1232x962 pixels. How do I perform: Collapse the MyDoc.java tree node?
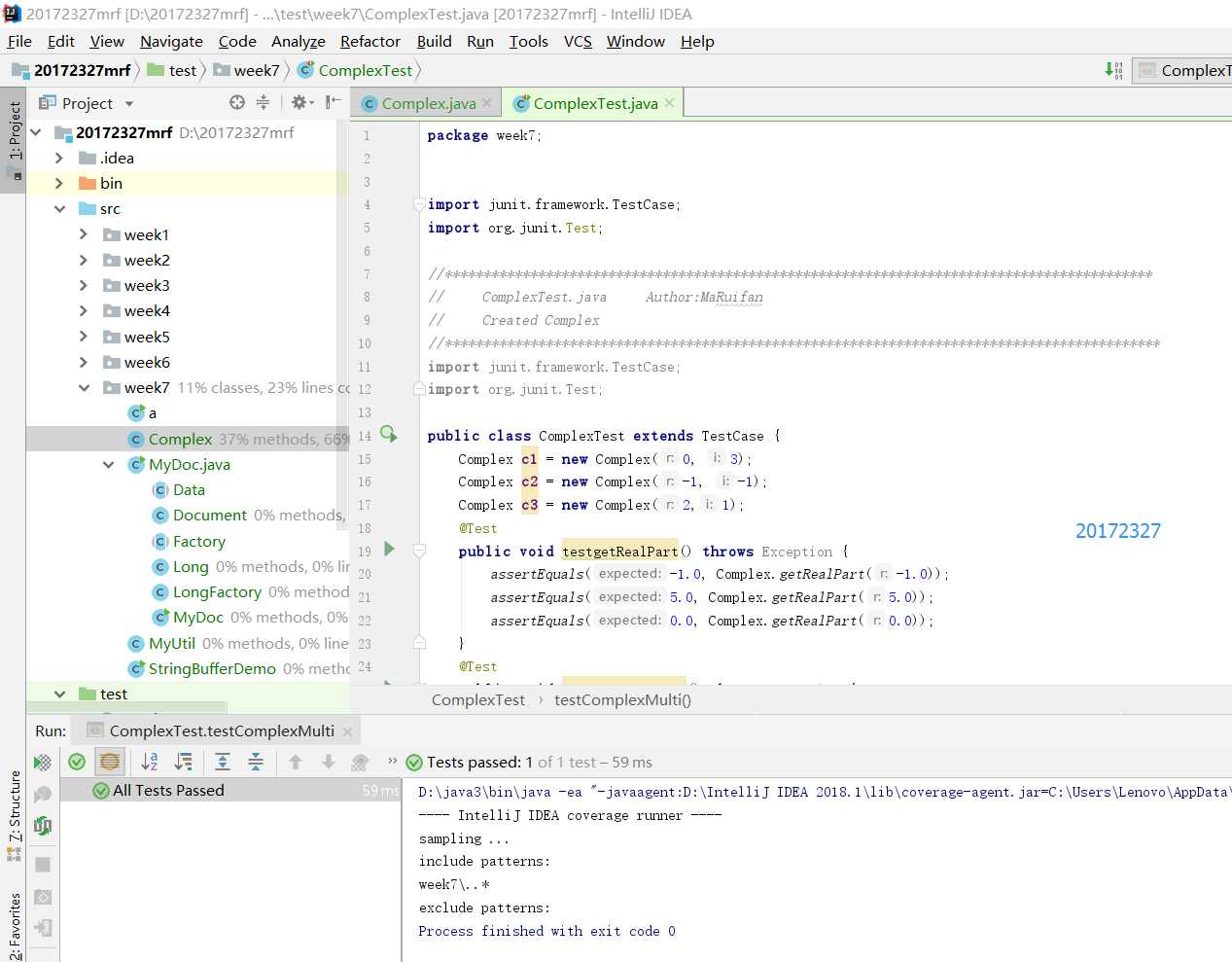click(x=108, y=465)
